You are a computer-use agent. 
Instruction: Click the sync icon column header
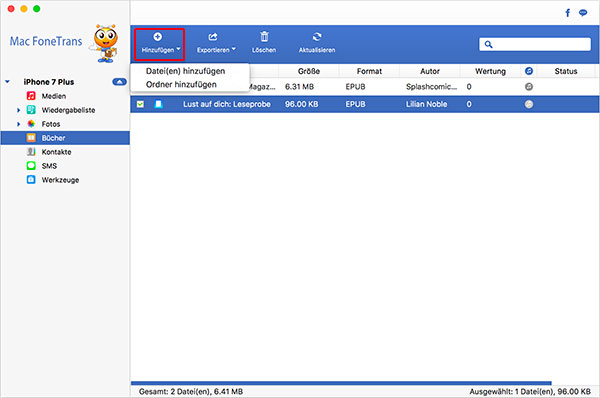click(529, 71)
